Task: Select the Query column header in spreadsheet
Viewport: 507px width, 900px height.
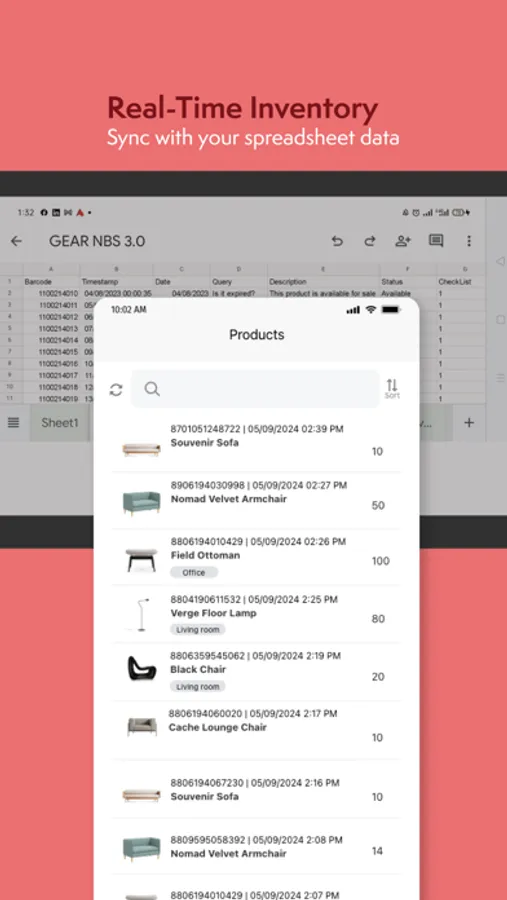Action: [x=222, y=282]
